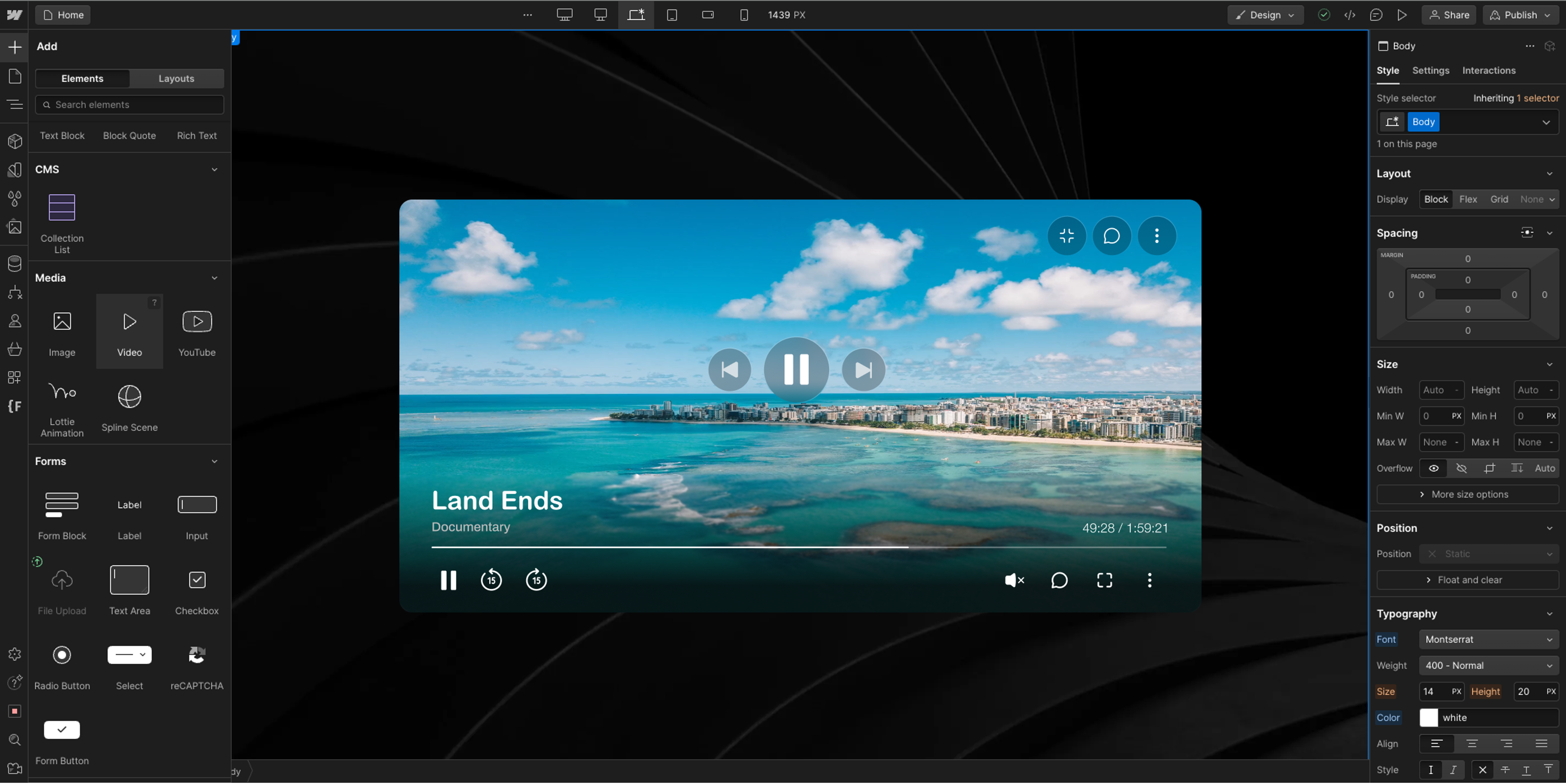The height and width of the screenshot is (784, 1566).
Task: Open the Style Manager droplets icon
Action: pos(15,198)
